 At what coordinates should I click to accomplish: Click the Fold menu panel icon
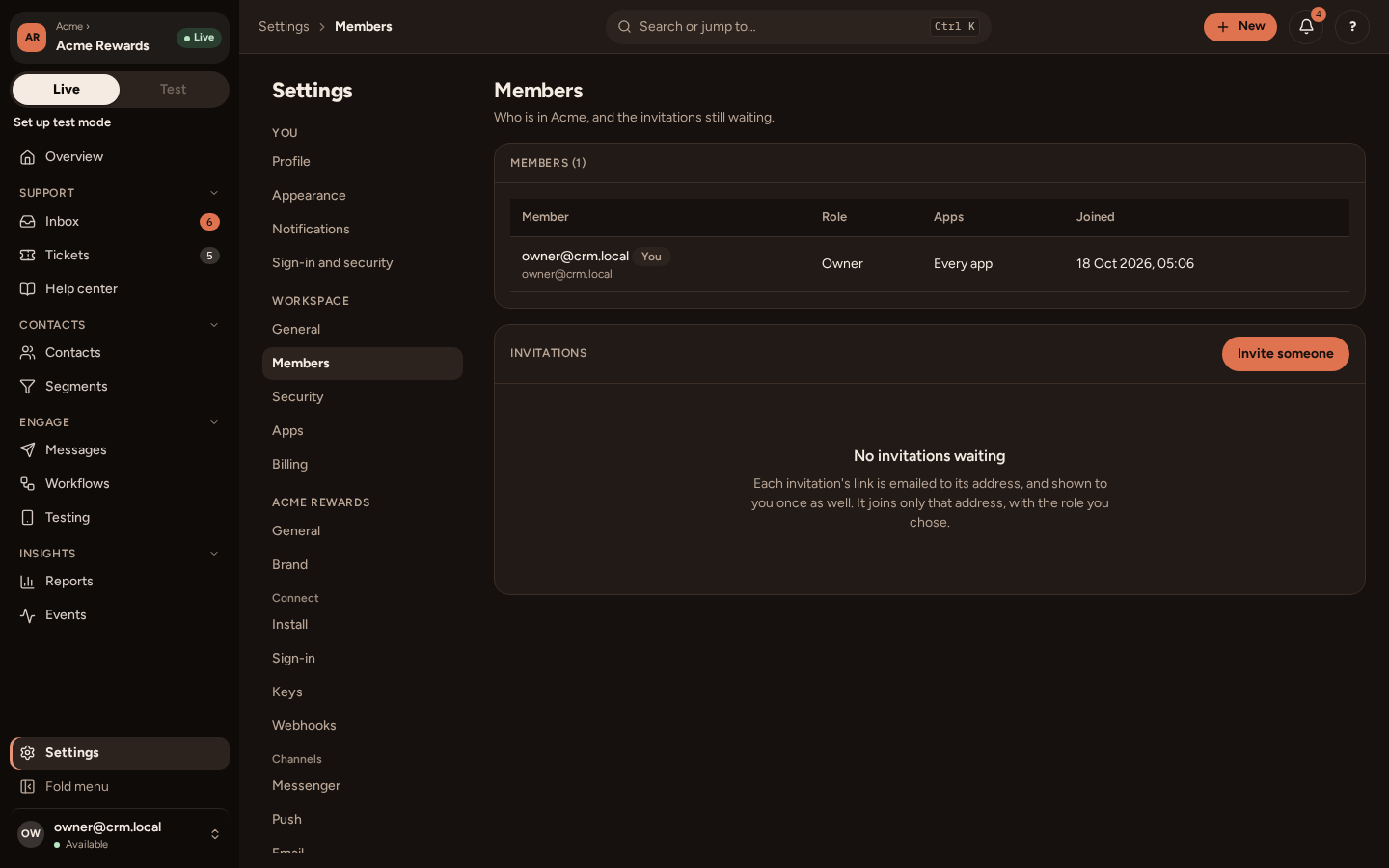pyautogui.click(x=28, y=787)
